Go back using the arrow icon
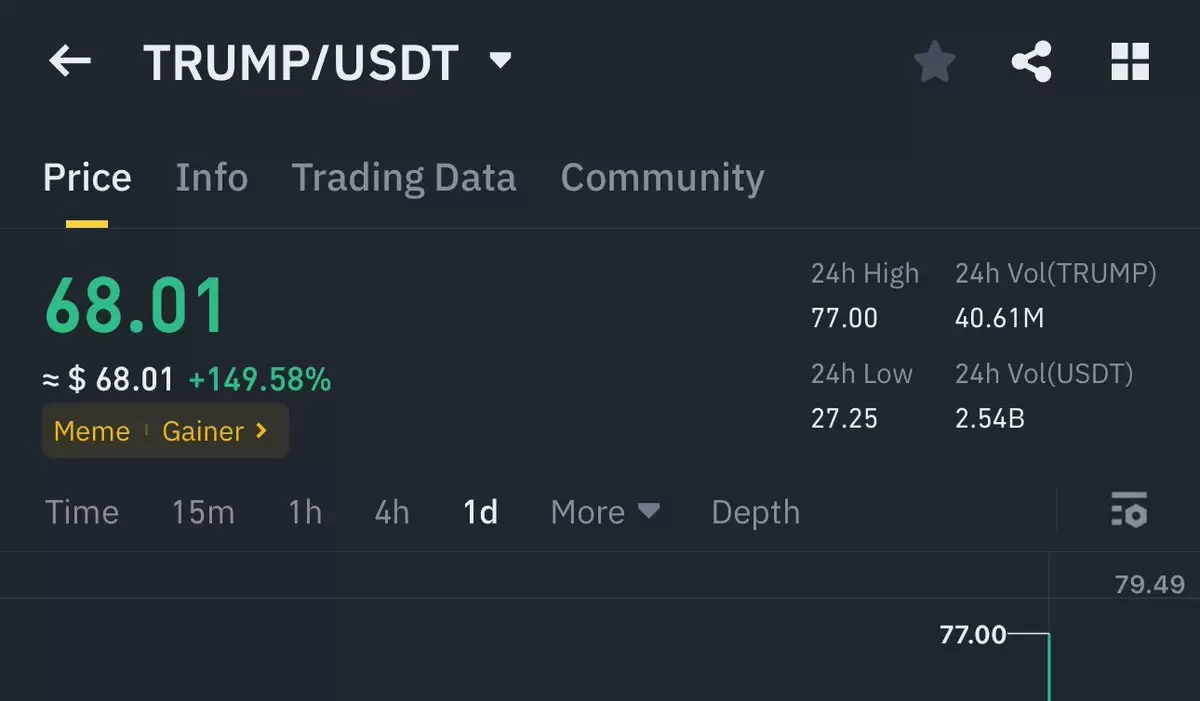The image size is (1200, 701). pyautogui.click(x=70, y=62)
